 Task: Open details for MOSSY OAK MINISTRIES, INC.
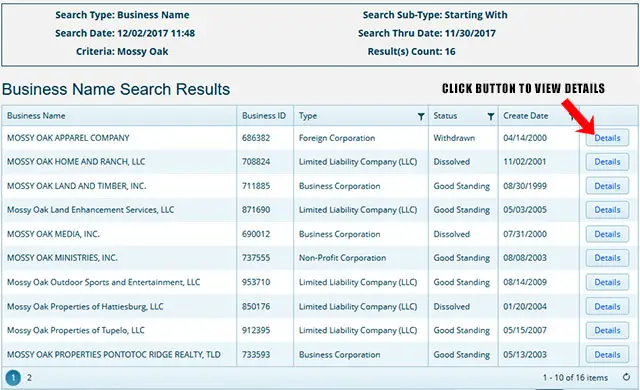coord(607,258)
